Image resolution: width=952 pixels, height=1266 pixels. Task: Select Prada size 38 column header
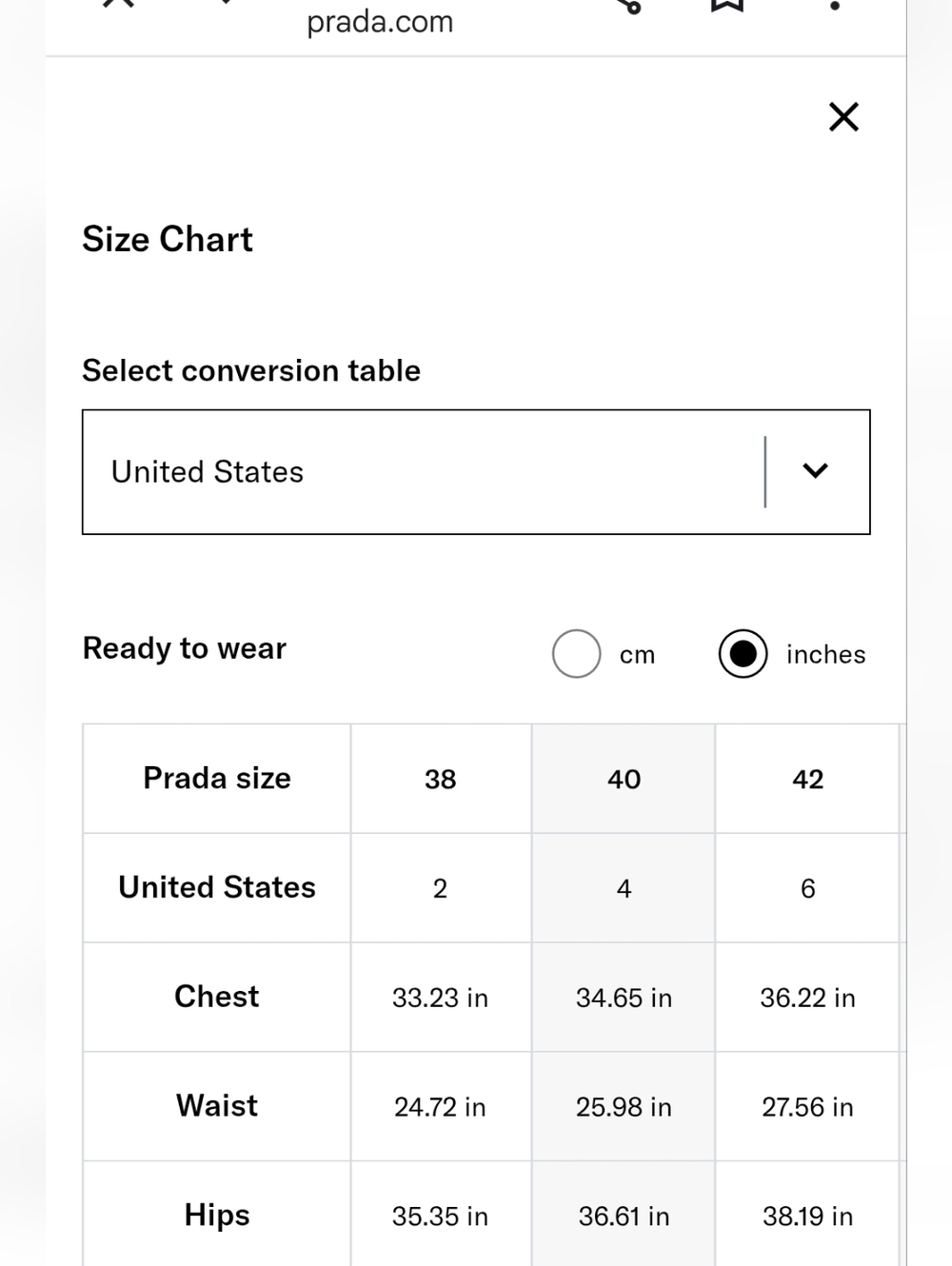pos(441,779)
